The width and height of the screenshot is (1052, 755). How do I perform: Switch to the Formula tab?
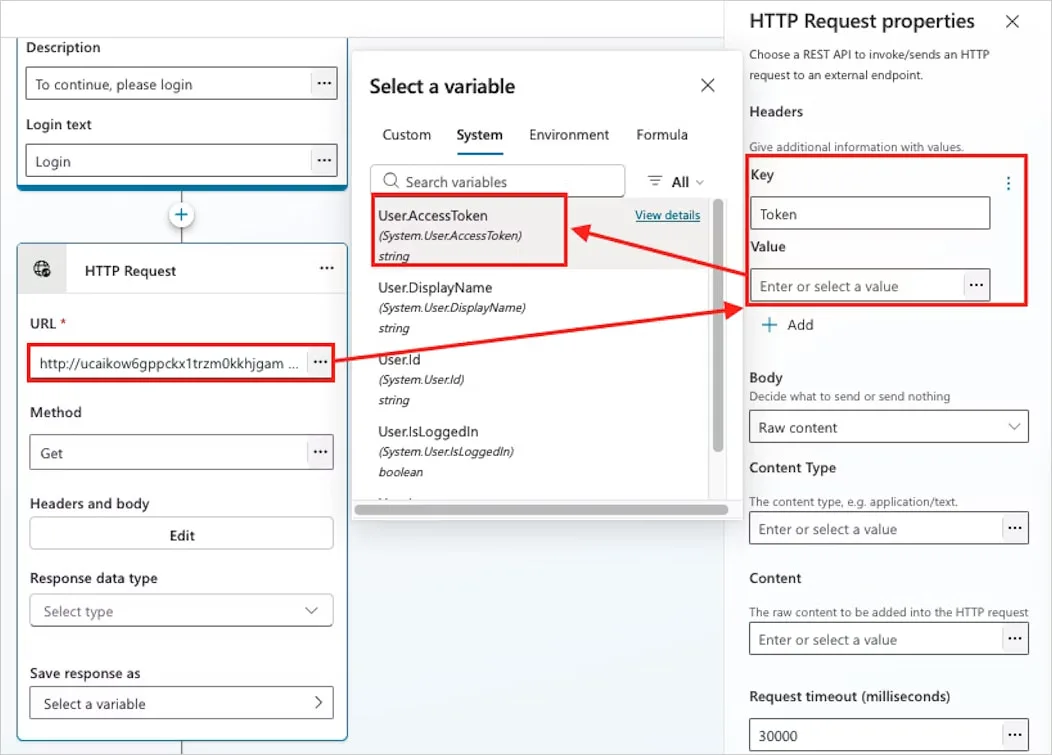(662, 134)
